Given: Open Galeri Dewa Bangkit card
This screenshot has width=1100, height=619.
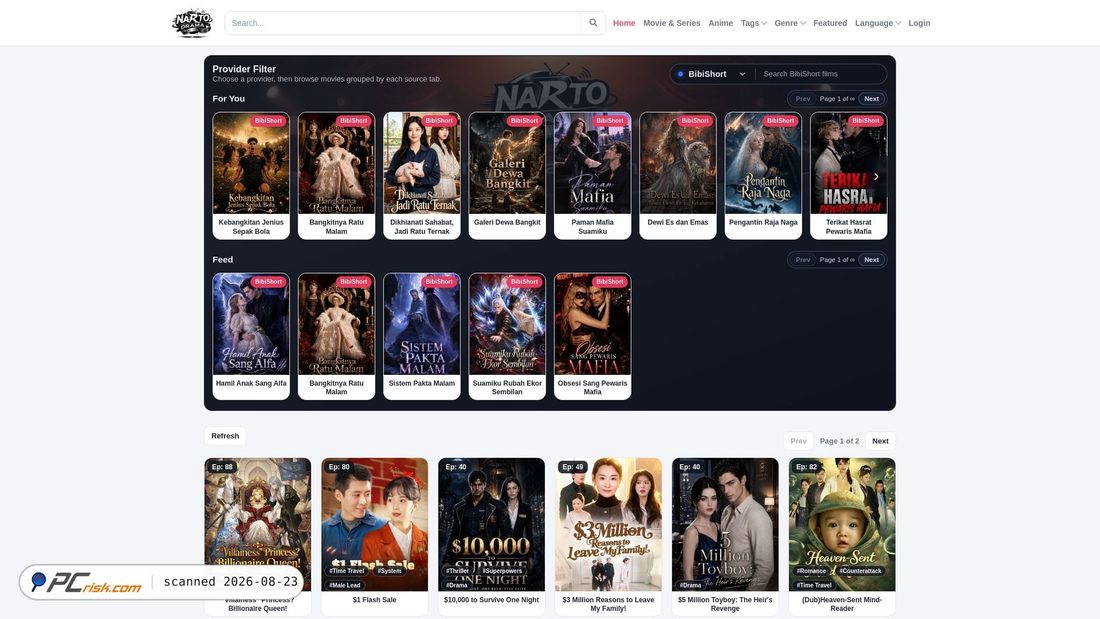Looking at the screenshot, I should (507, 175).
